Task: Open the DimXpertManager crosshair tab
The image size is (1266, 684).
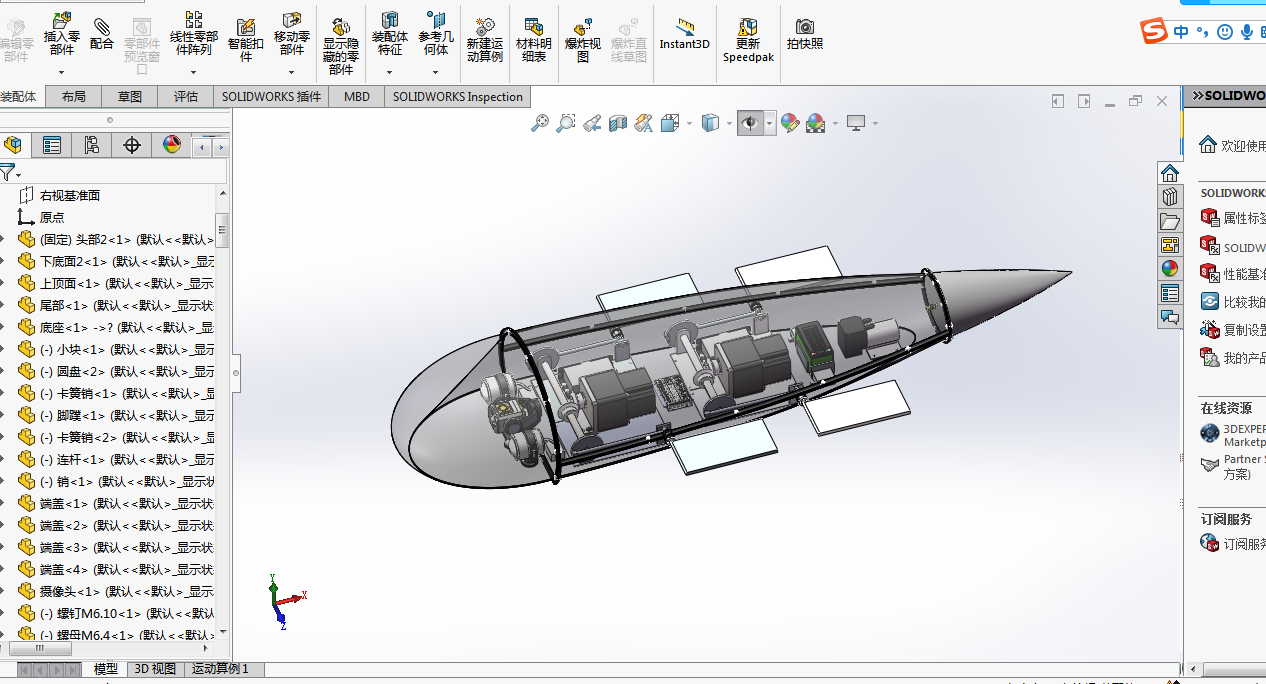Action: click(132, 146)
